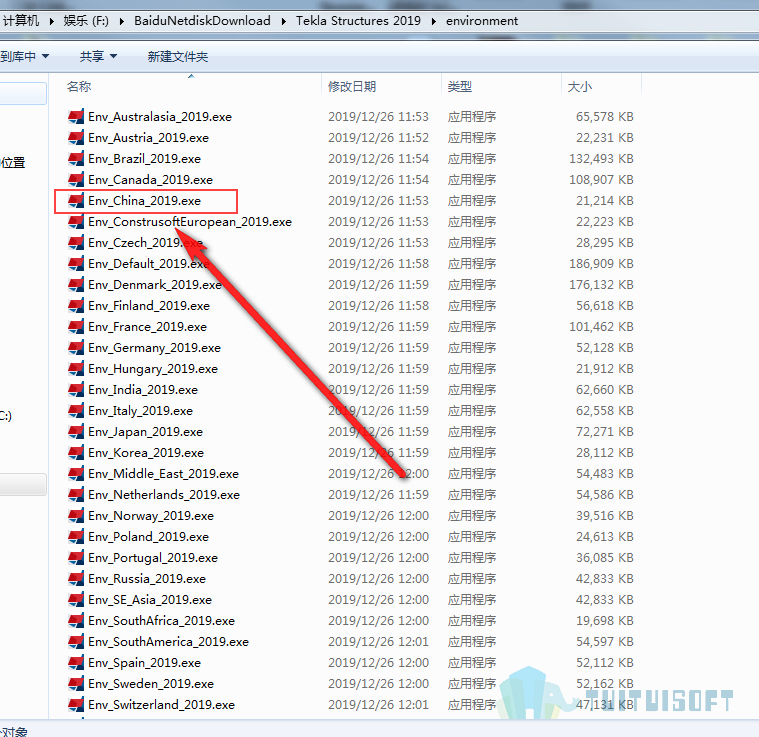The width and height of the screenshot is (759, 737).
Task: Click the 2019/12/26 11:52 date of Env_Austria
Action: [x=379, y=137]
